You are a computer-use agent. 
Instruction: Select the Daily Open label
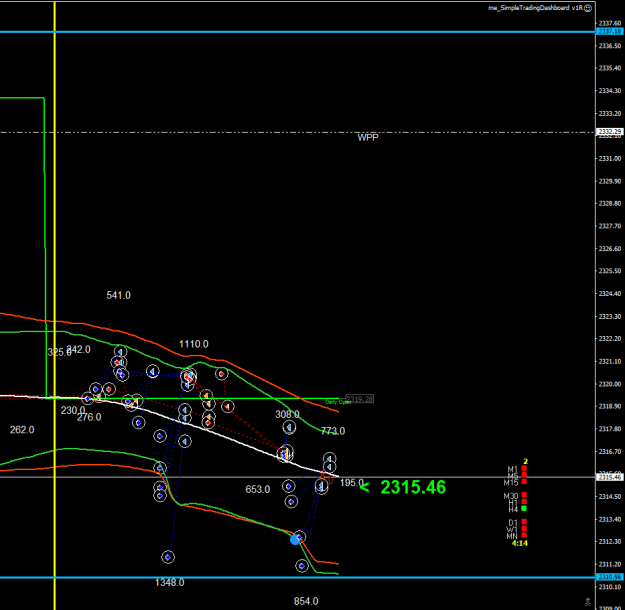pos(337,402)
